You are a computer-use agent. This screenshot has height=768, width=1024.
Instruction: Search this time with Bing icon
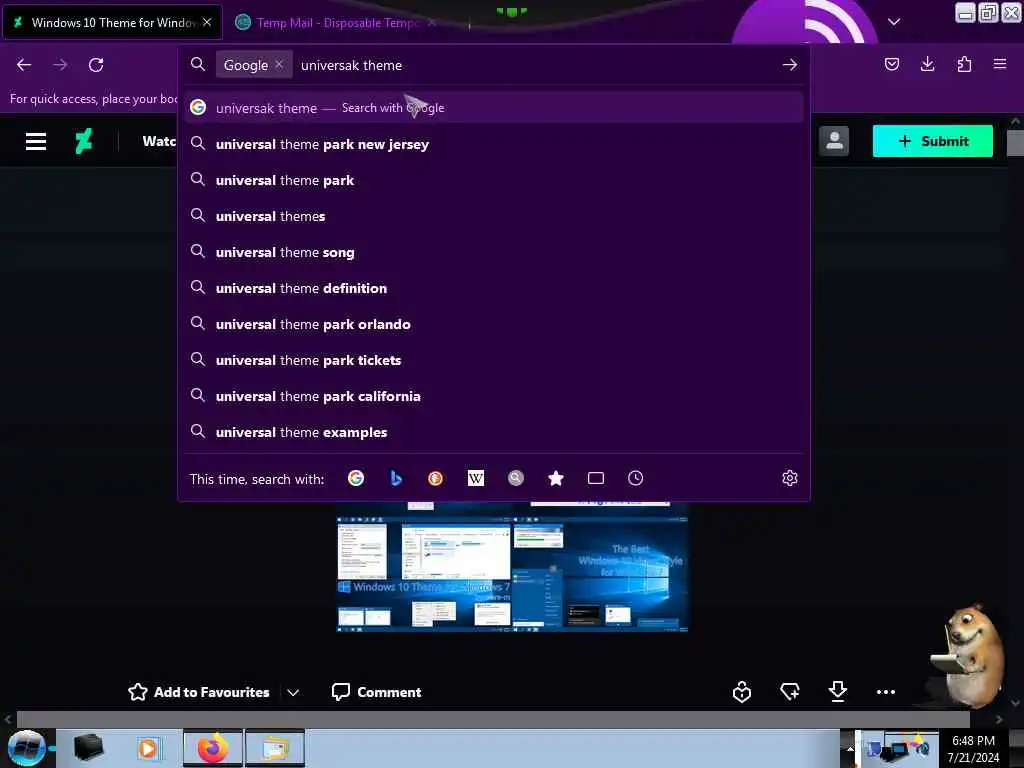pyautogui.click(x=396, y=478)
